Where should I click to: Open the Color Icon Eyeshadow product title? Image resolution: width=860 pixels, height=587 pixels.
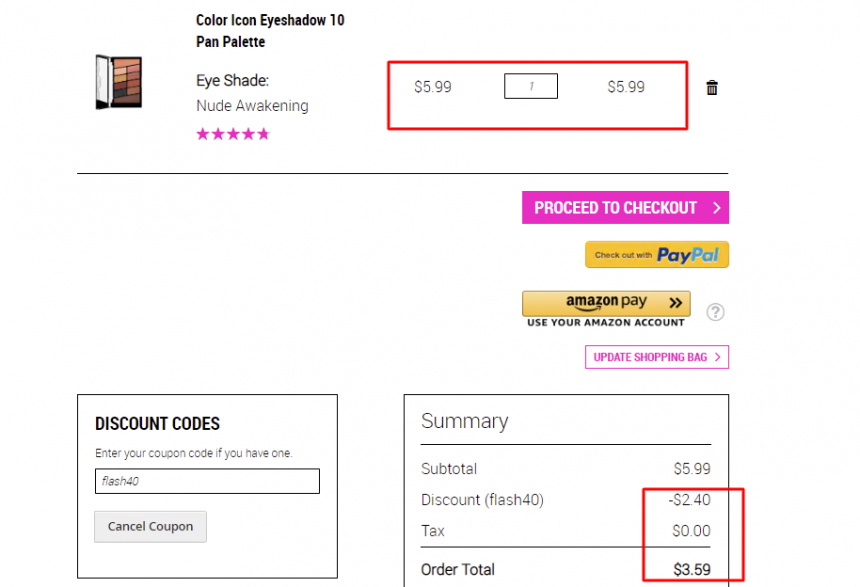pyautogui.click(x=270, y=31)
